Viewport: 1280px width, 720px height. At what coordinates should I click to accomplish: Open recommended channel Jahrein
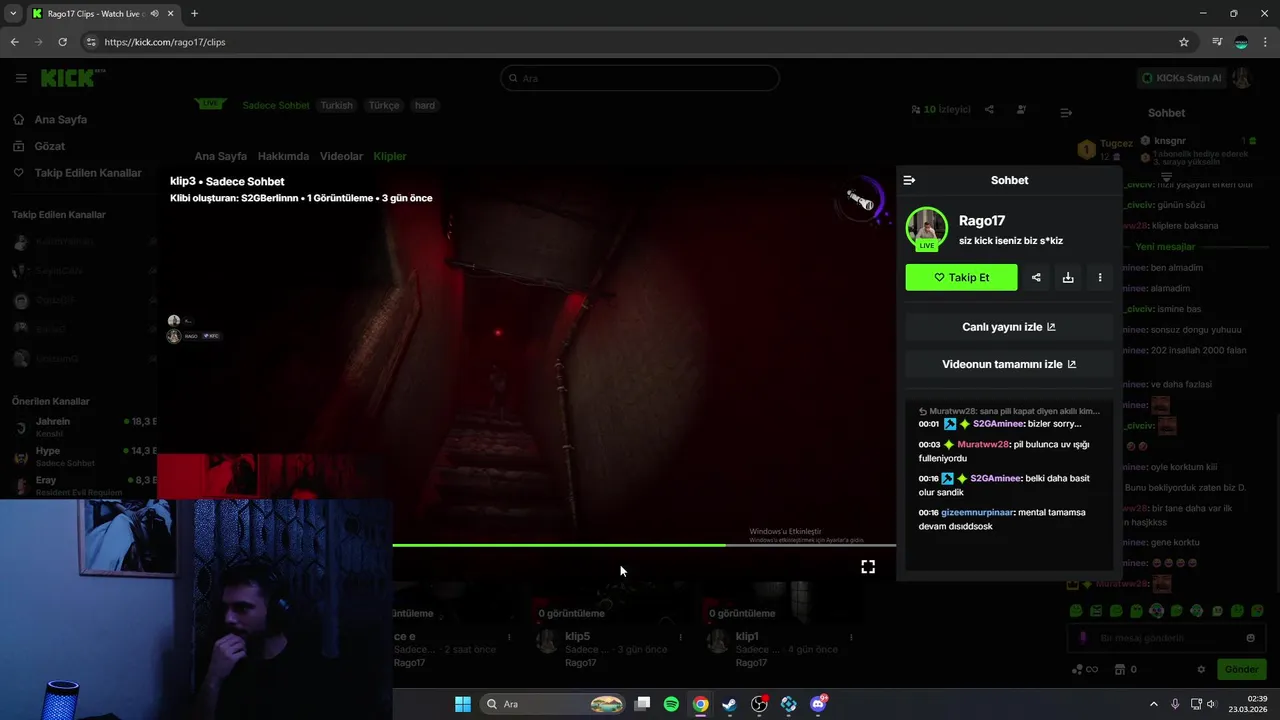85,427
